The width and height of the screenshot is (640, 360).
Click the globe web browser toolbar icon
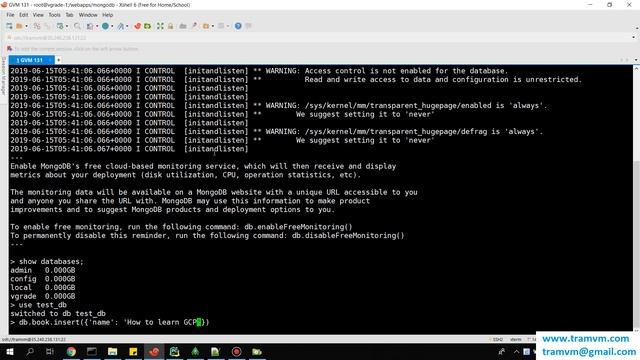[x=105, y=26]
